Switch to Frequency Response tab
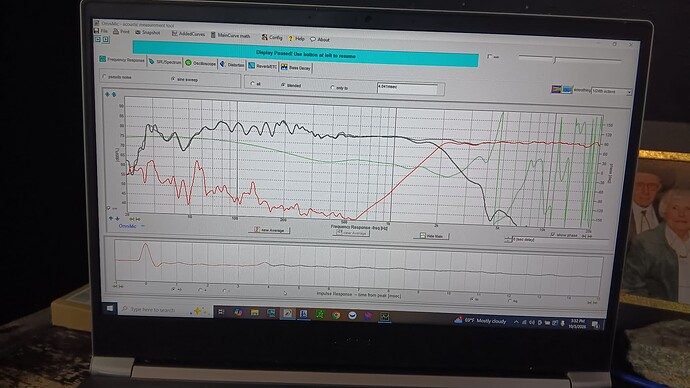 (x=122, y=59)
